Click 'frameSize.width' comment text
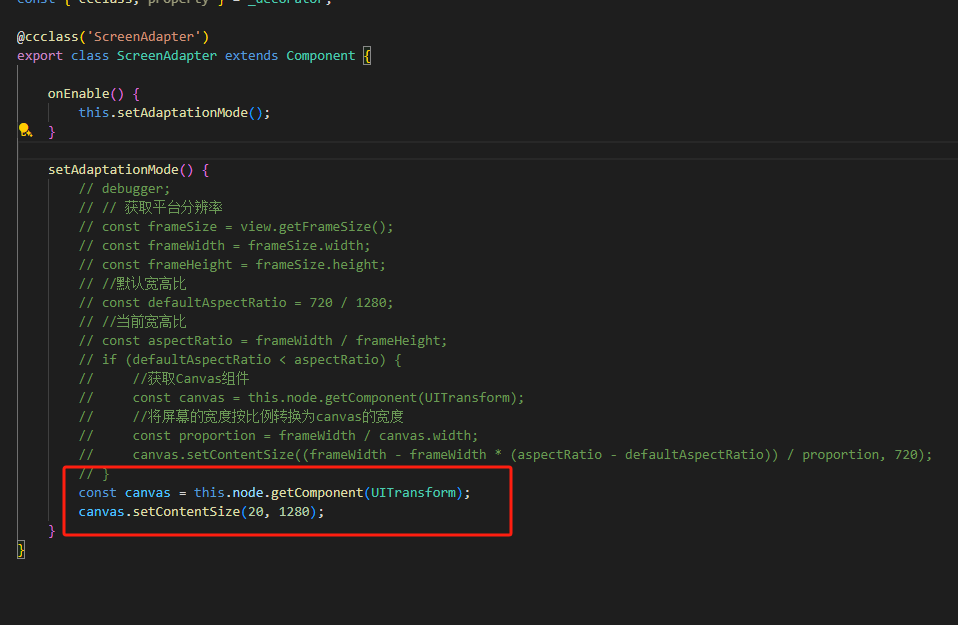 [x=305, y=245]
